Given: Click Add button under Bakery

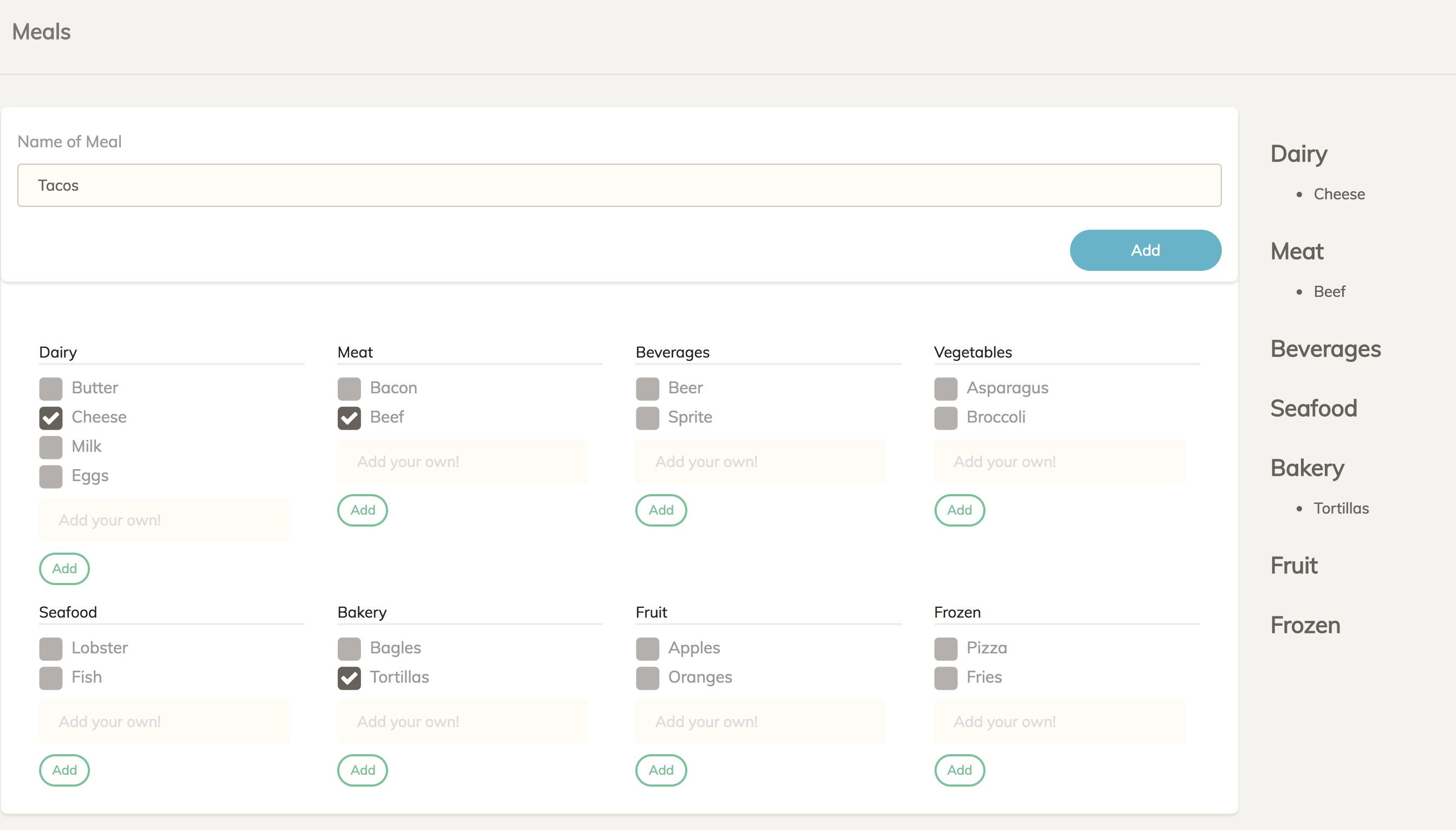Looking at the screenshot, I should (x=363, y=770).
